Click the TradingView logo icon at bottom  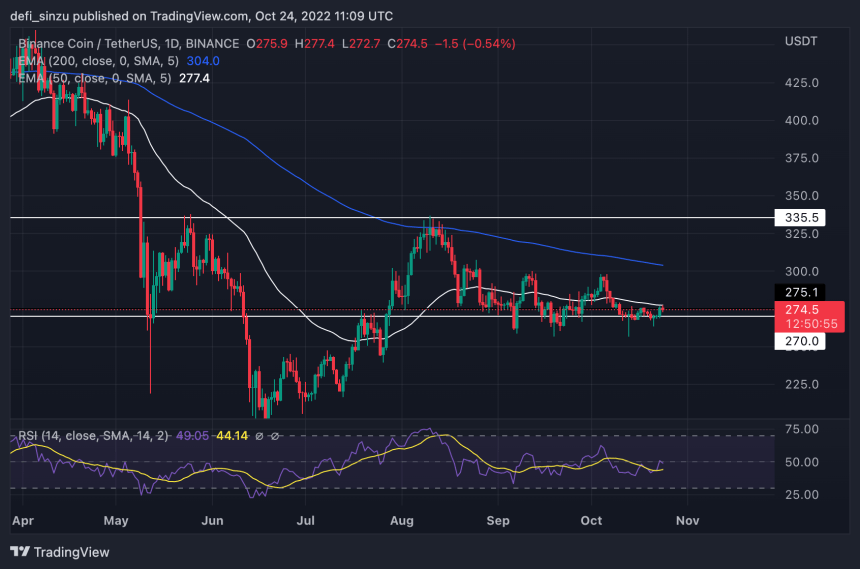(x=20, y=551)
